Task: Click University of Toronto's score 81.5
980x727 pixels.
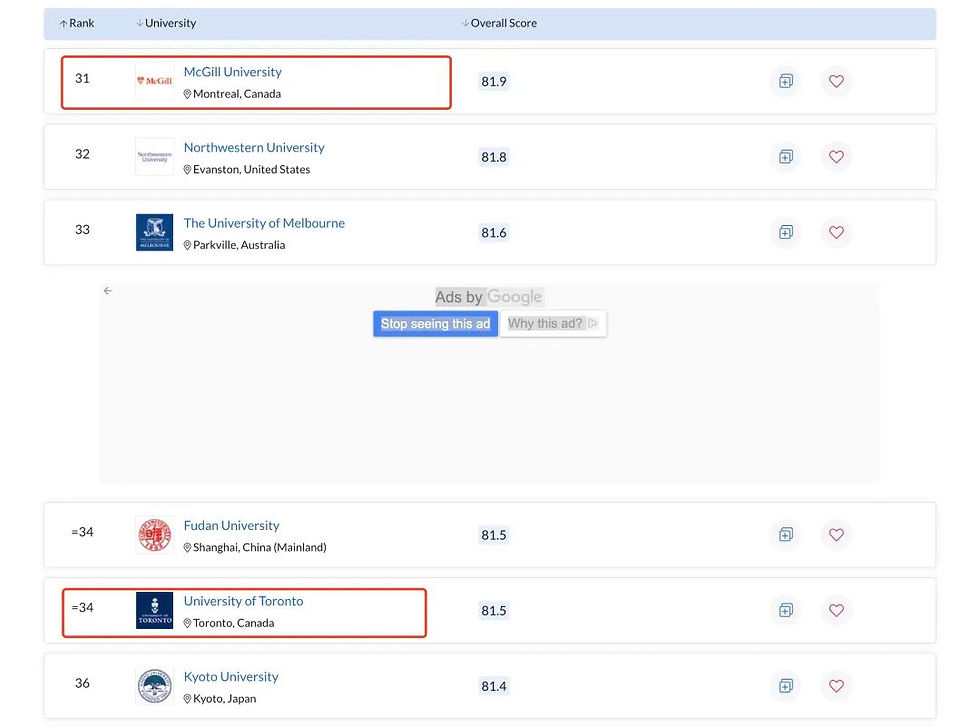Action: 494,611
